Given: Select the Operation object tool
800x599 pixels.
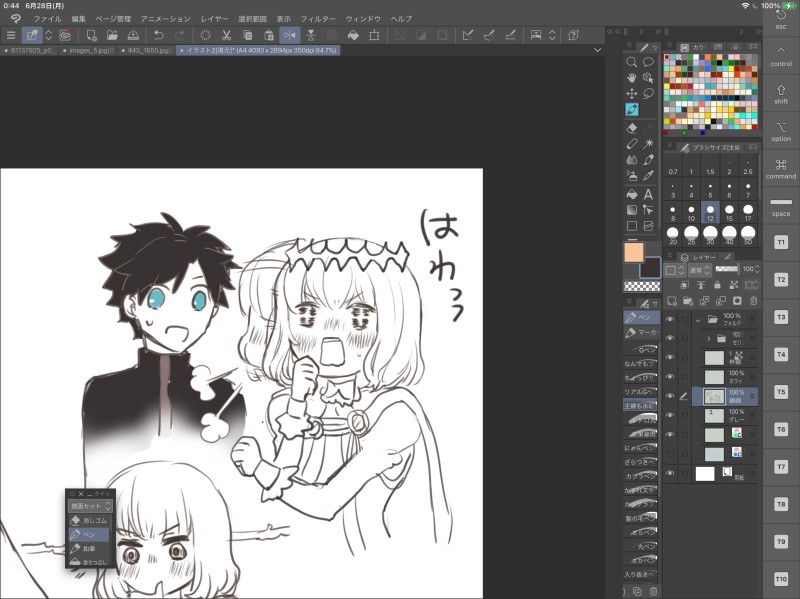Looking at the screenshot, I should pyautogui.click(x=648, y=78).
